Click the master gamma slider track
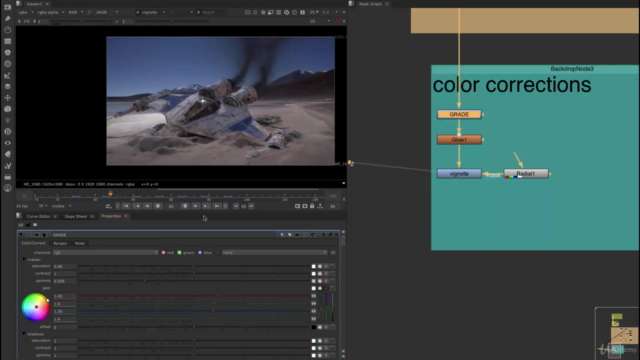Screen dimensions: 640x360 click(x=194, y=281)
